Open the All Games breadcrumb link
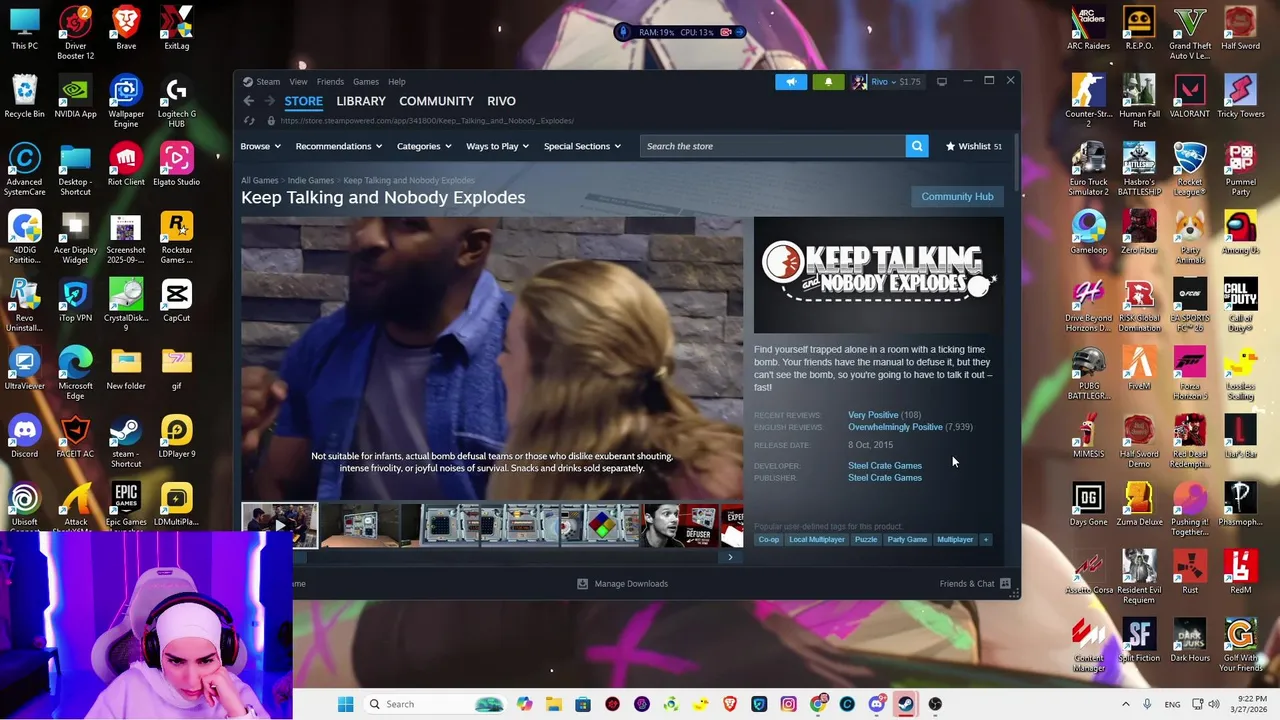This screenshot has height=720, width=1280. pos(259,181)
